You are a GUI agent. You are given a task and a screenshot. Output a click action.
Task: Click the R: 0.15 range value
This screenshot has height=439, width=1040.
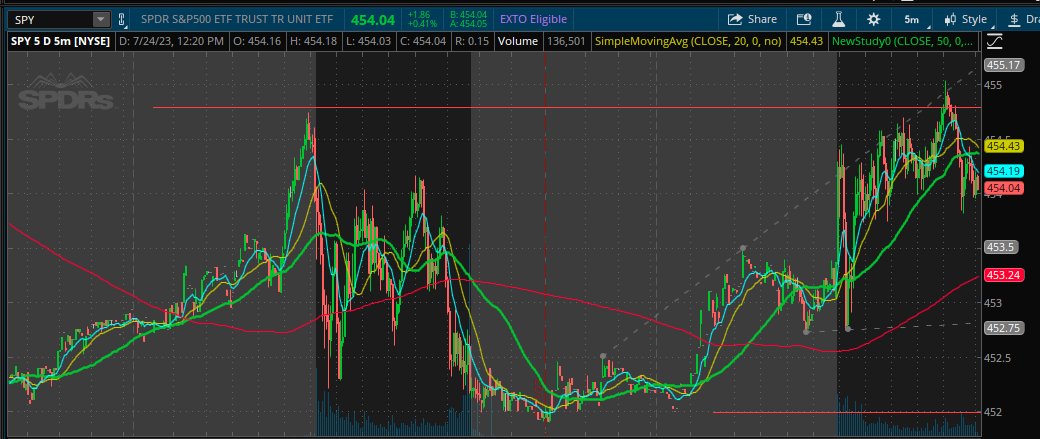(472, 41)
